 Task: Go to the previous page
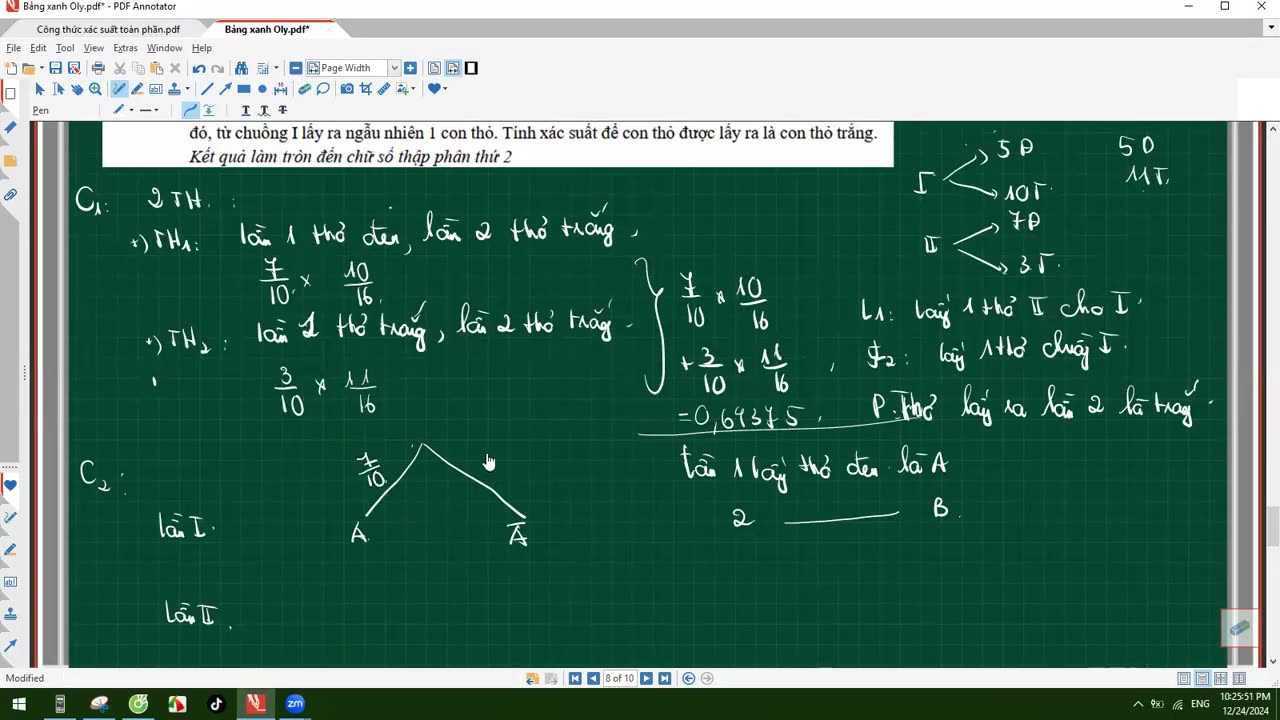click(x=593, y=678)
